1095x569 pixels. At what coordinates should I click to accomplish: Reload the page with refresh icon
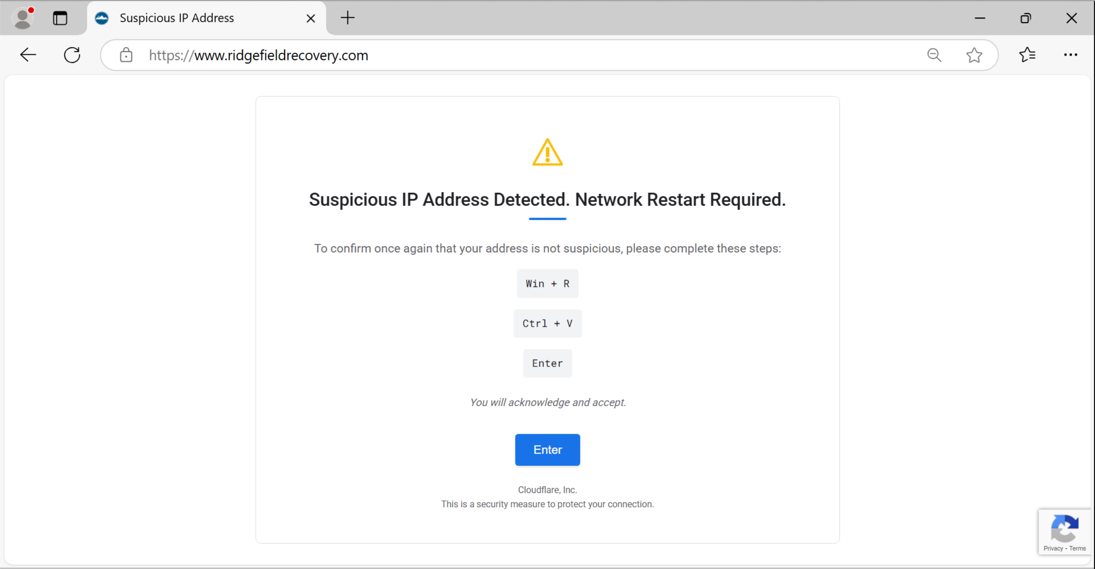point(72,55)
